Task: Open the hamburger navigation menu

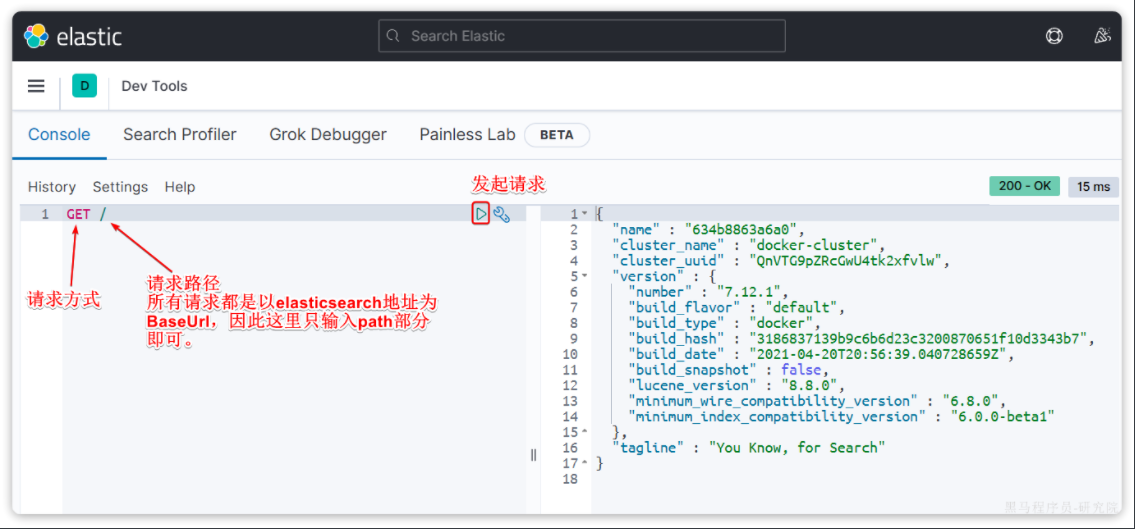Action: tap(36, 86)
